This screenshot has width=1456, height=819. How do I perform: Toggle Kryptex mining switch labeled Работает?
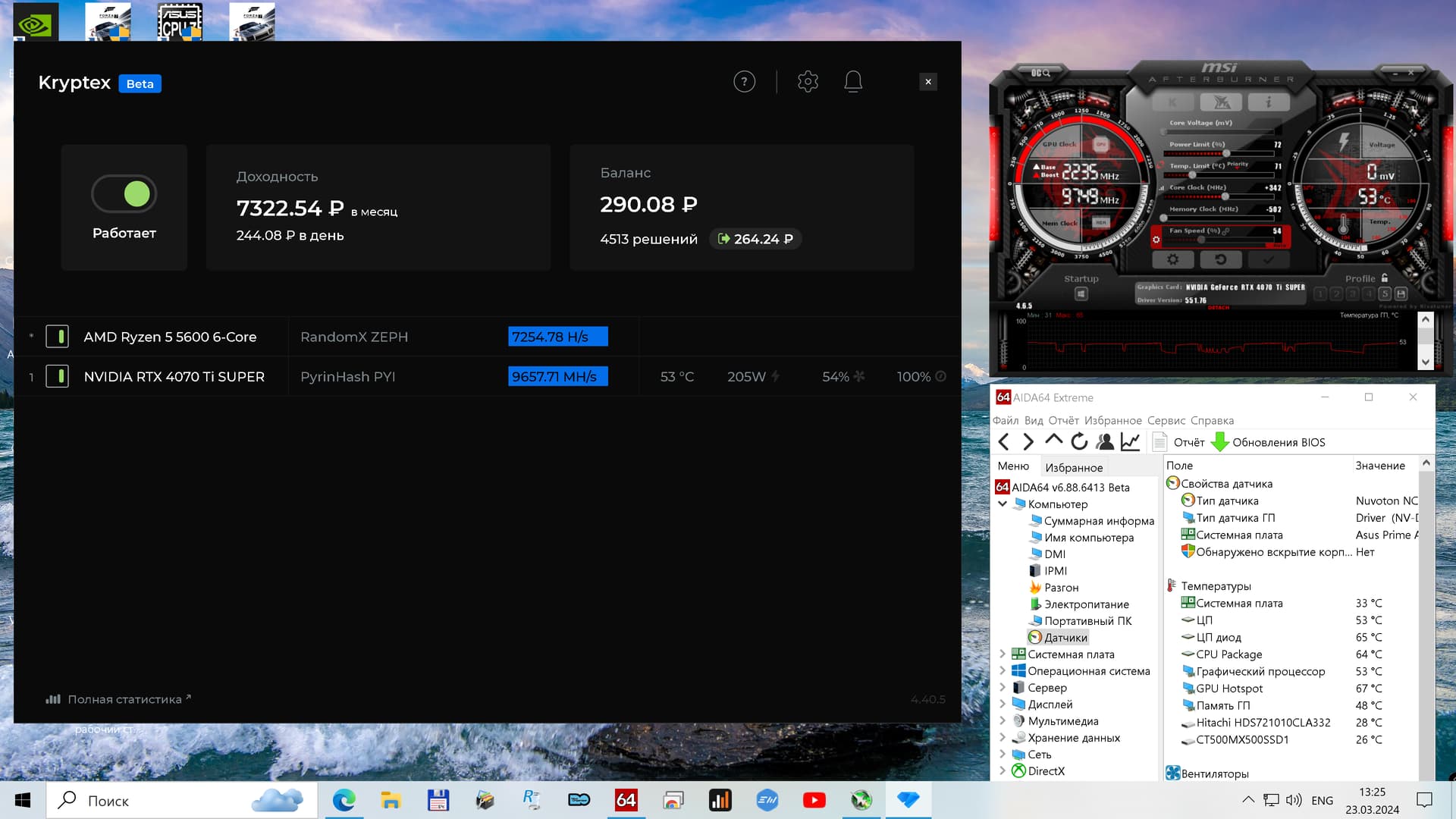click(124, 194)
